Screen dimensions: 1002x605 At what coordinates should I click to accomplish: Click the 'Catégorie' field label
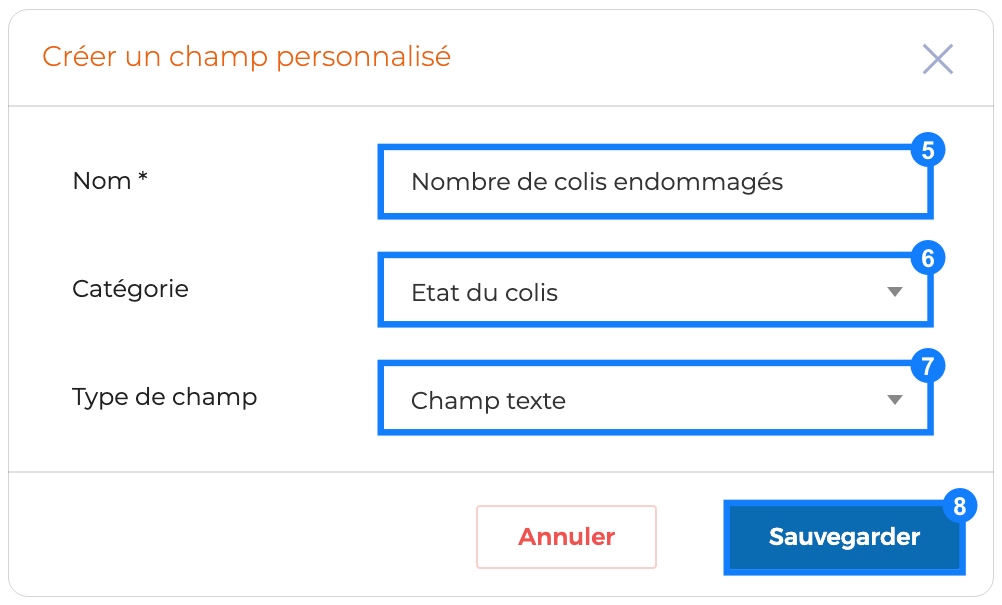pos(130,289)
